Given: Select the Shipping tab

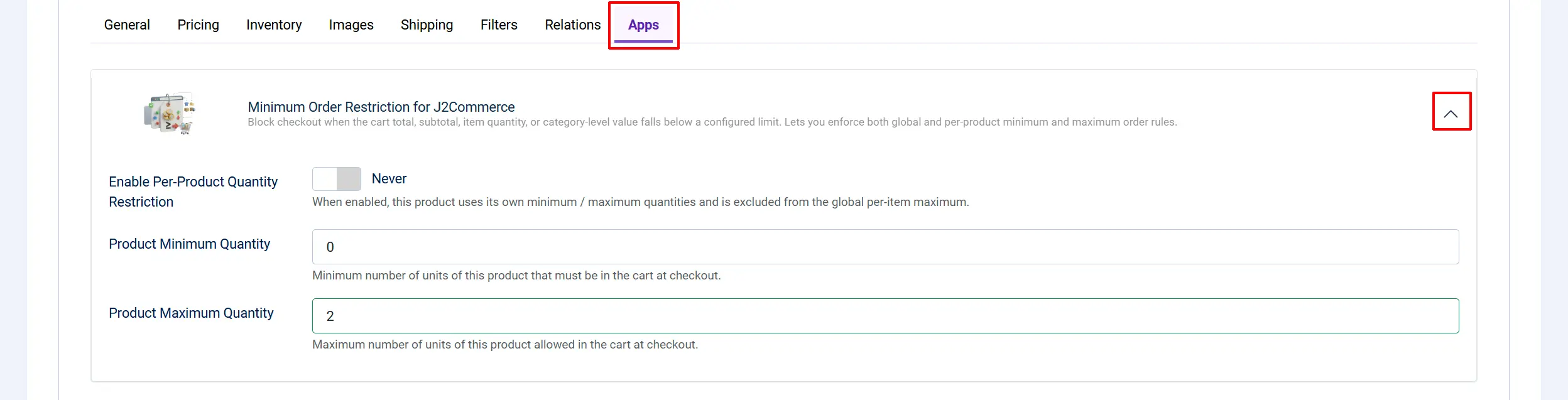Looking at the screenshot, I should pyautogui.click(x=427, y=24).
